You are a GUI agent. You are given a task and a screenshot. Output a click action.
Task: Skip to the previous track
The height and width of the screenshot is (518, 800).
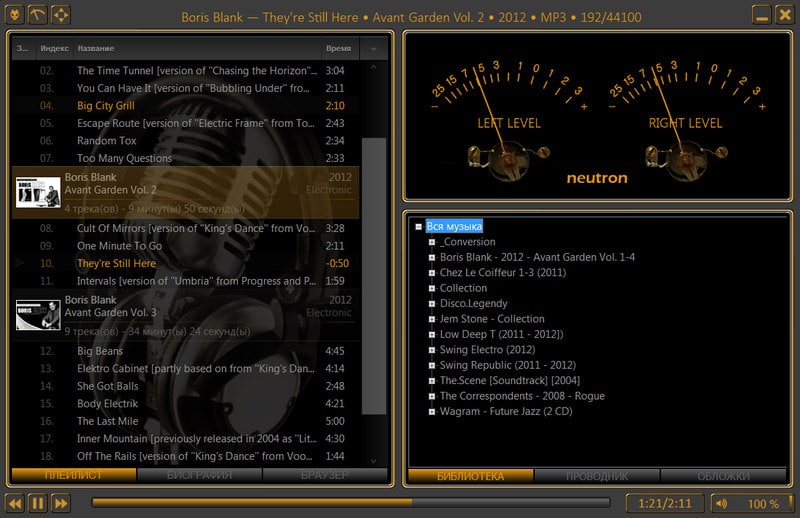pyautogui.click(x=15, y=504)
